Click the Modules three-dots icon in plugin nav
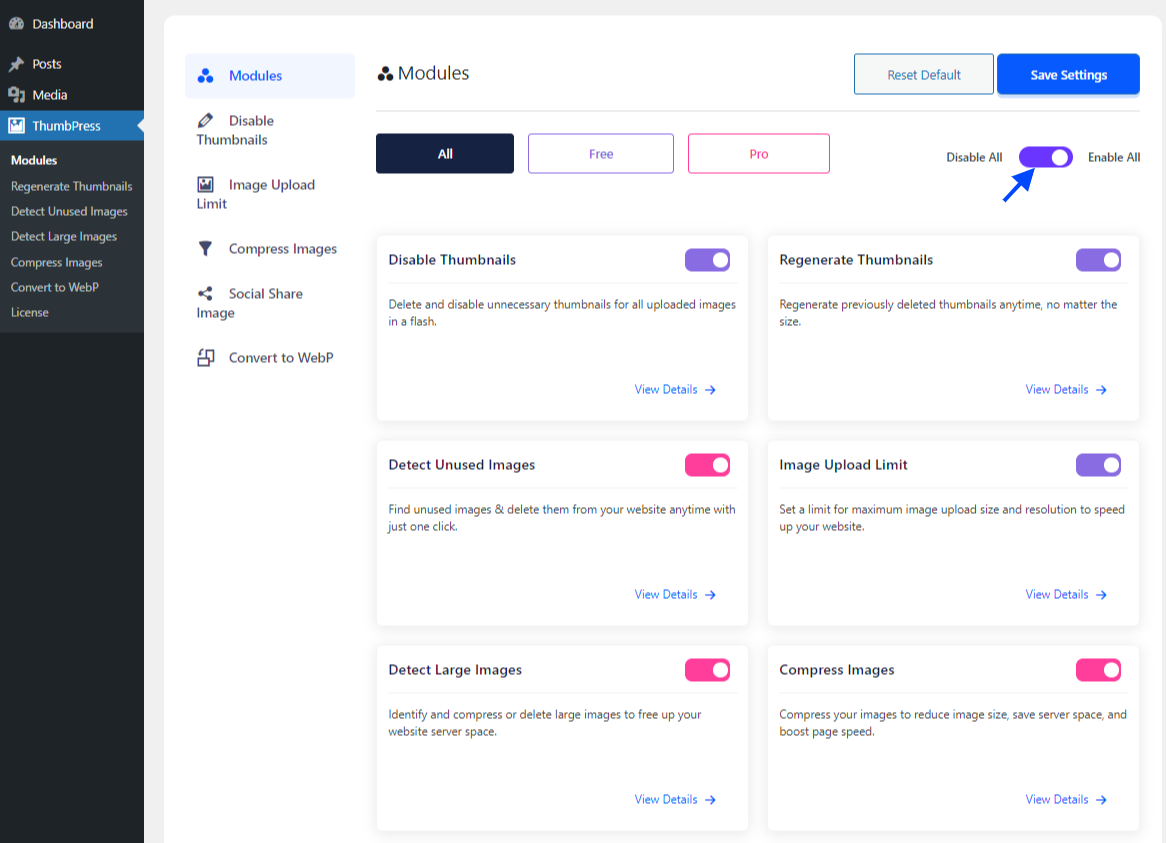1166x843 pixels. click(206, 76)
